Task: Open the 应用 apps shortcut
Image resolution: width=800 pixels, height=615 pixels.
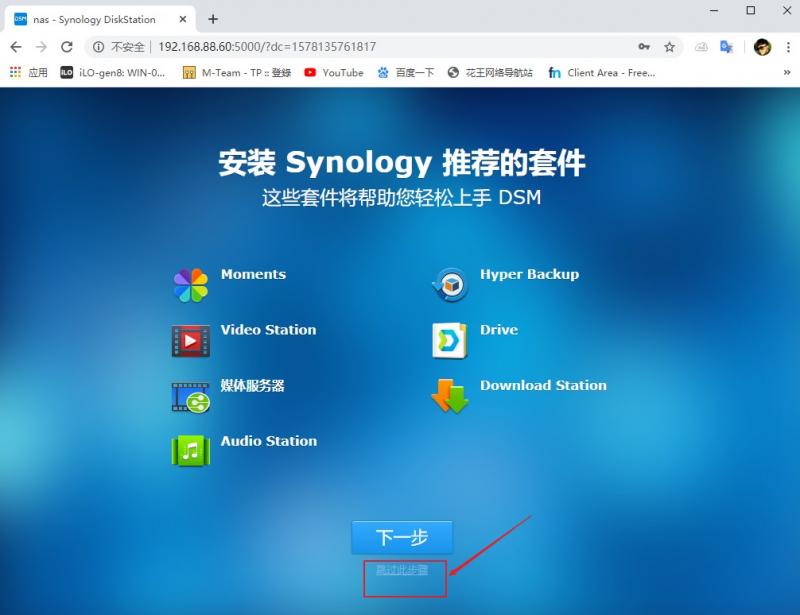Action: [29, 72]
